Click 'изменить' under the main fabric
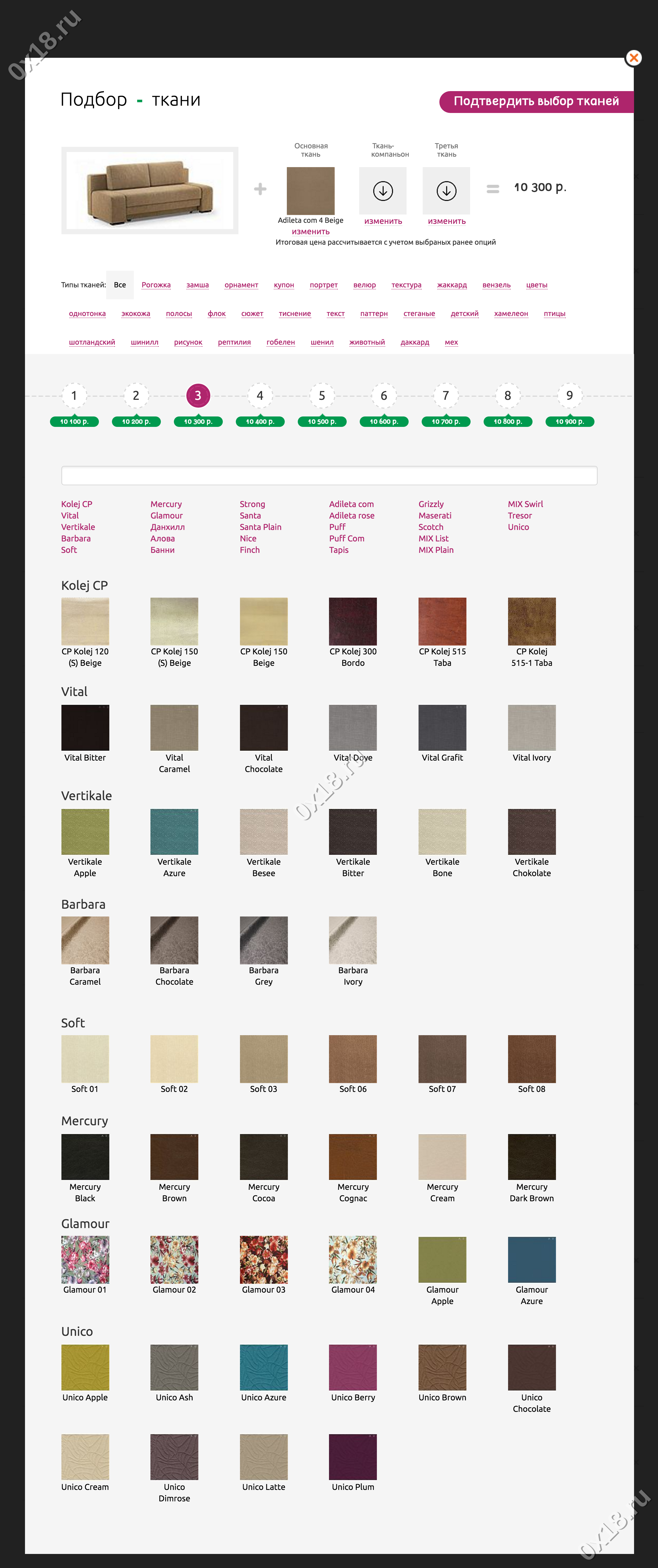658x1568 pixels. 311,231
